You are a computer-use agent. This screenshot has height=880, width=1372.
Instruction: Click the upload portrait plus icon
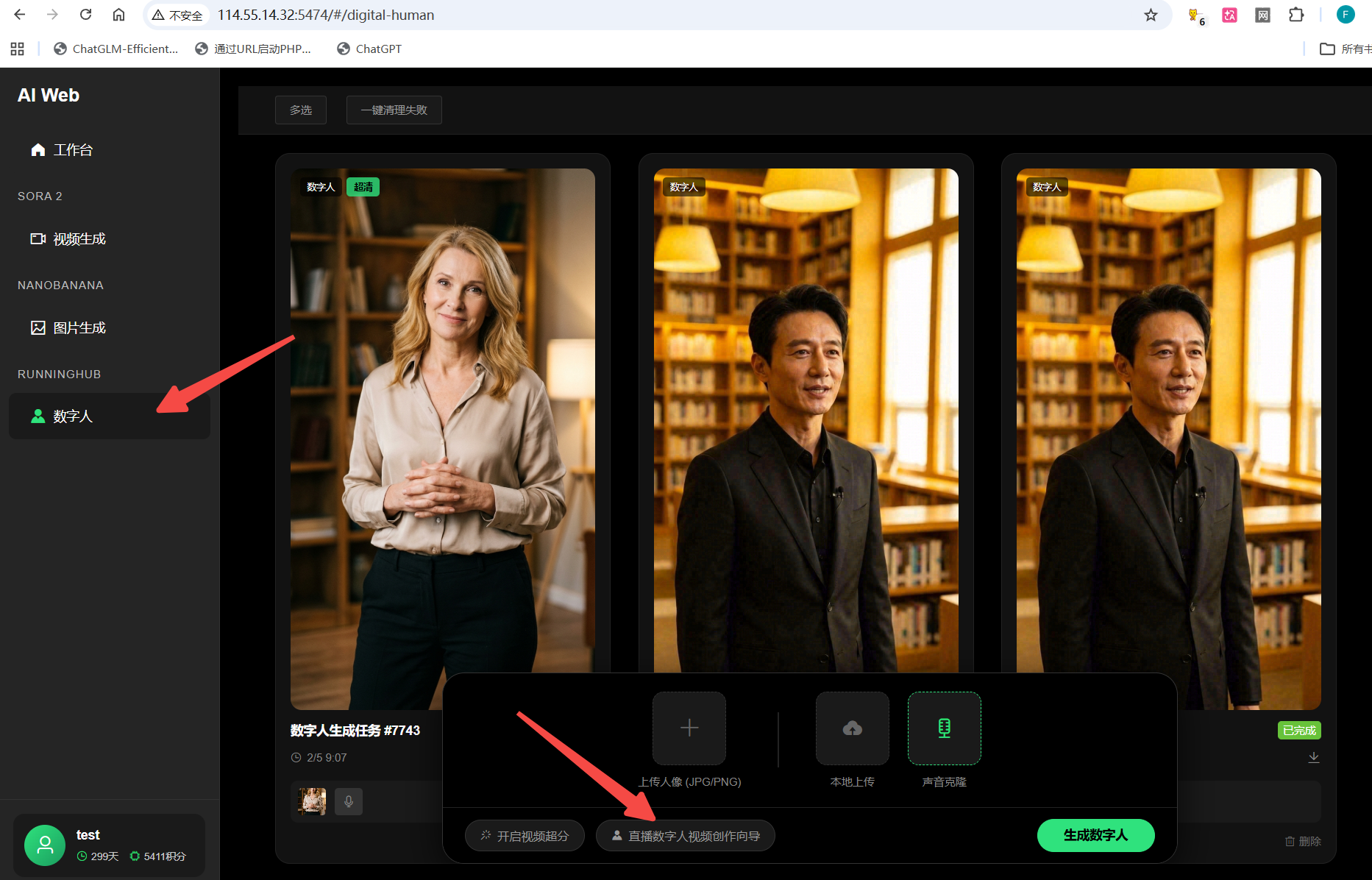pos(689,728)
